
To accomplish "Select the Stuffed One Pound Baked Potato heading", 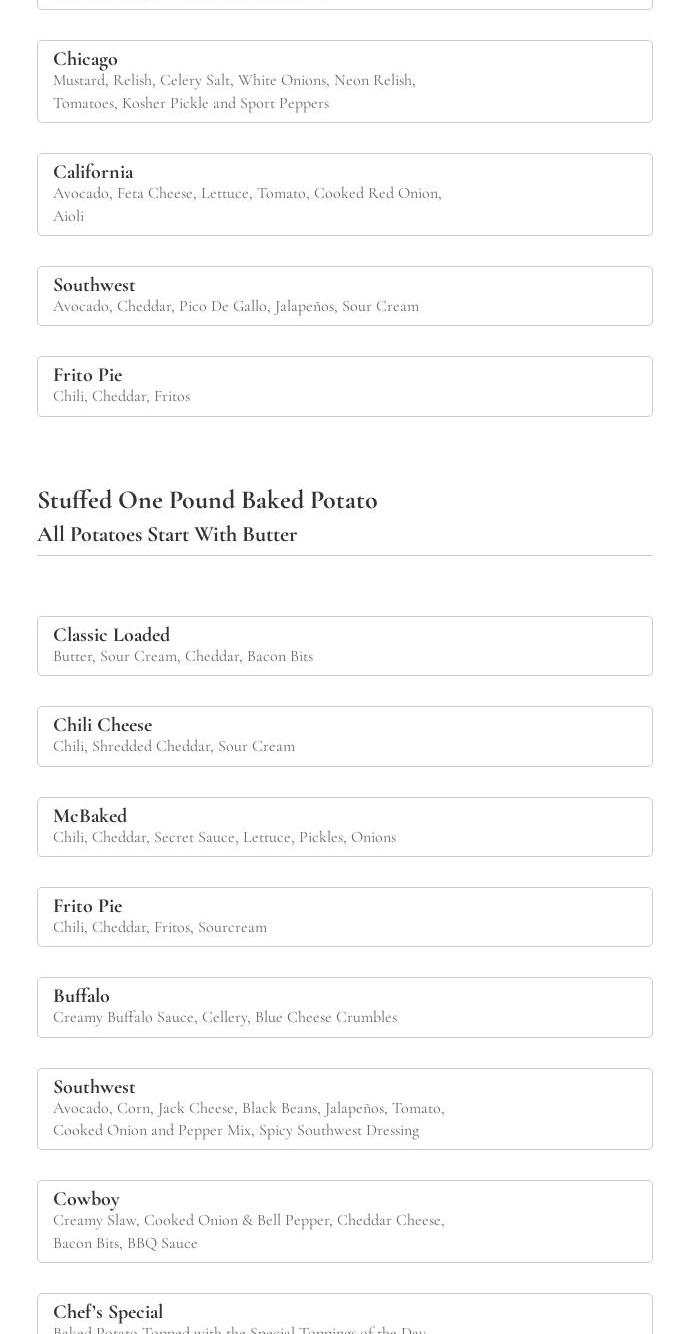I will (207, 500).
